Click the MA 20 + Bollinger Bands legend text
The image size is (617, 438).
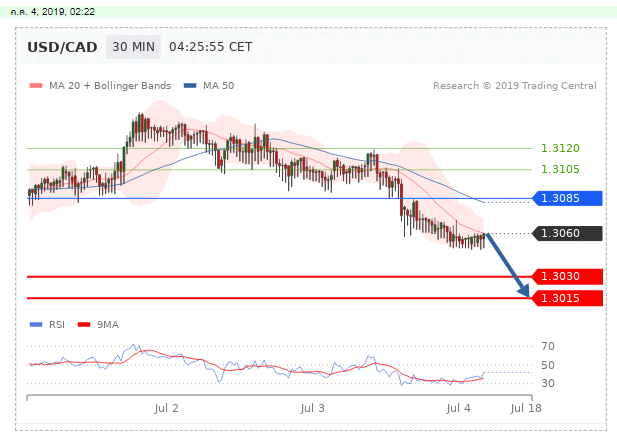point(110,85)
